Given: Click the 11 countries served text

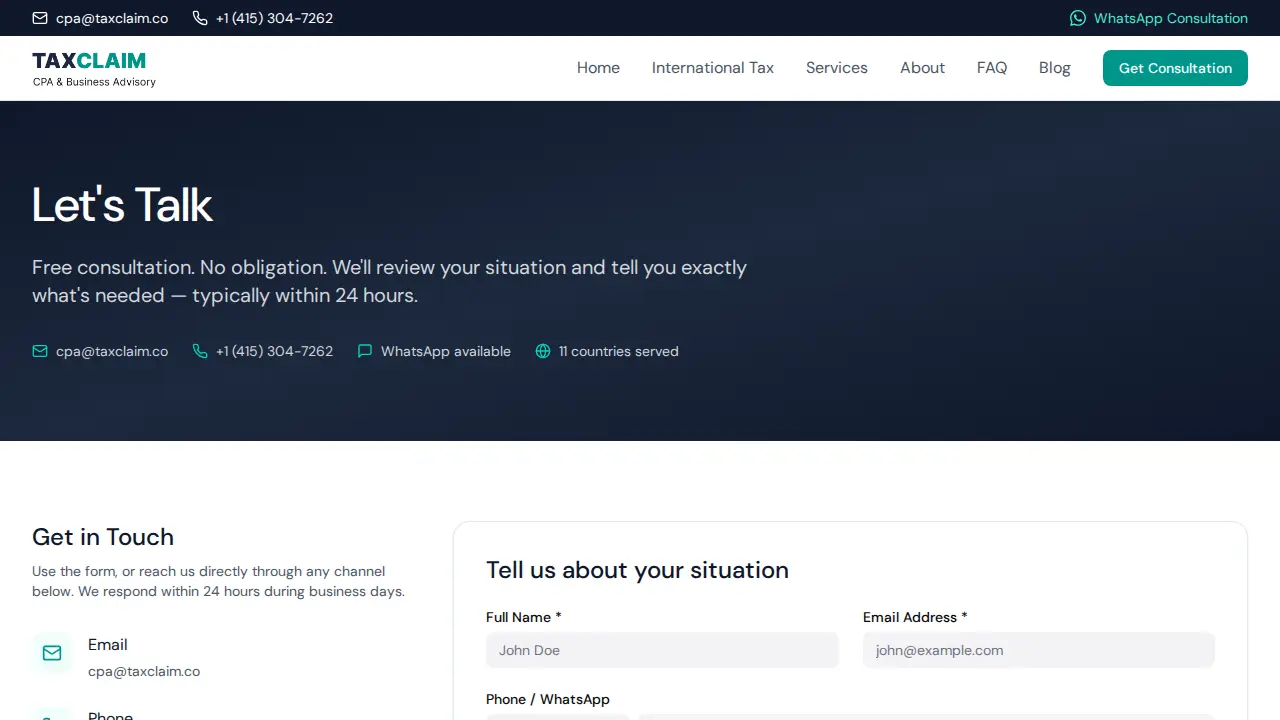Looking at the screenshot, I should [x=619, y=351].
